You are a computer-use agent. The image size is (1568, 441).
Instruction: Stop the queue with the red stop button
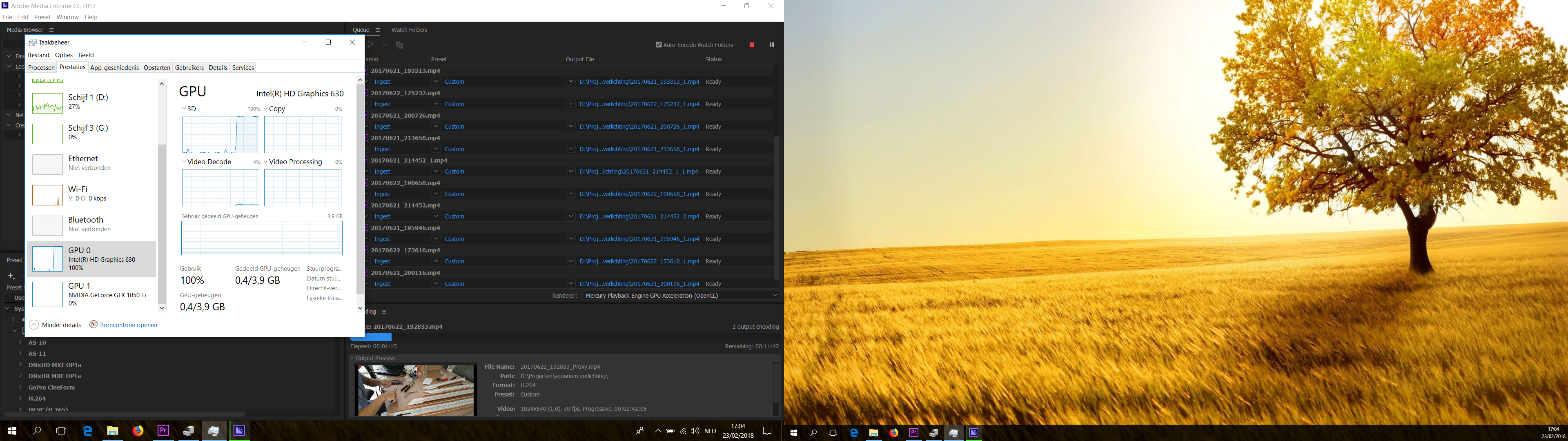[x=752, y=45]
